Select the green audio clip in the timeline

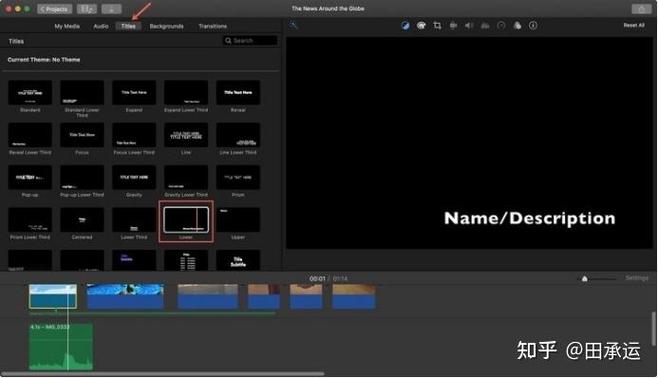click(x=61, y=347)
